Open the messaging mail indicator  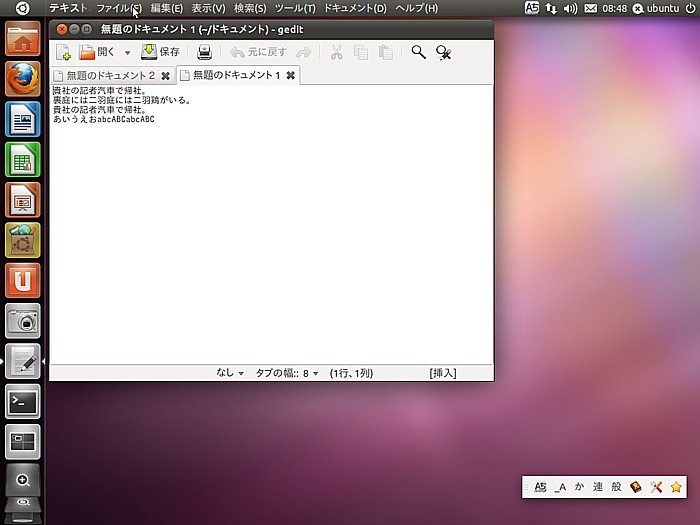(590, 8)
